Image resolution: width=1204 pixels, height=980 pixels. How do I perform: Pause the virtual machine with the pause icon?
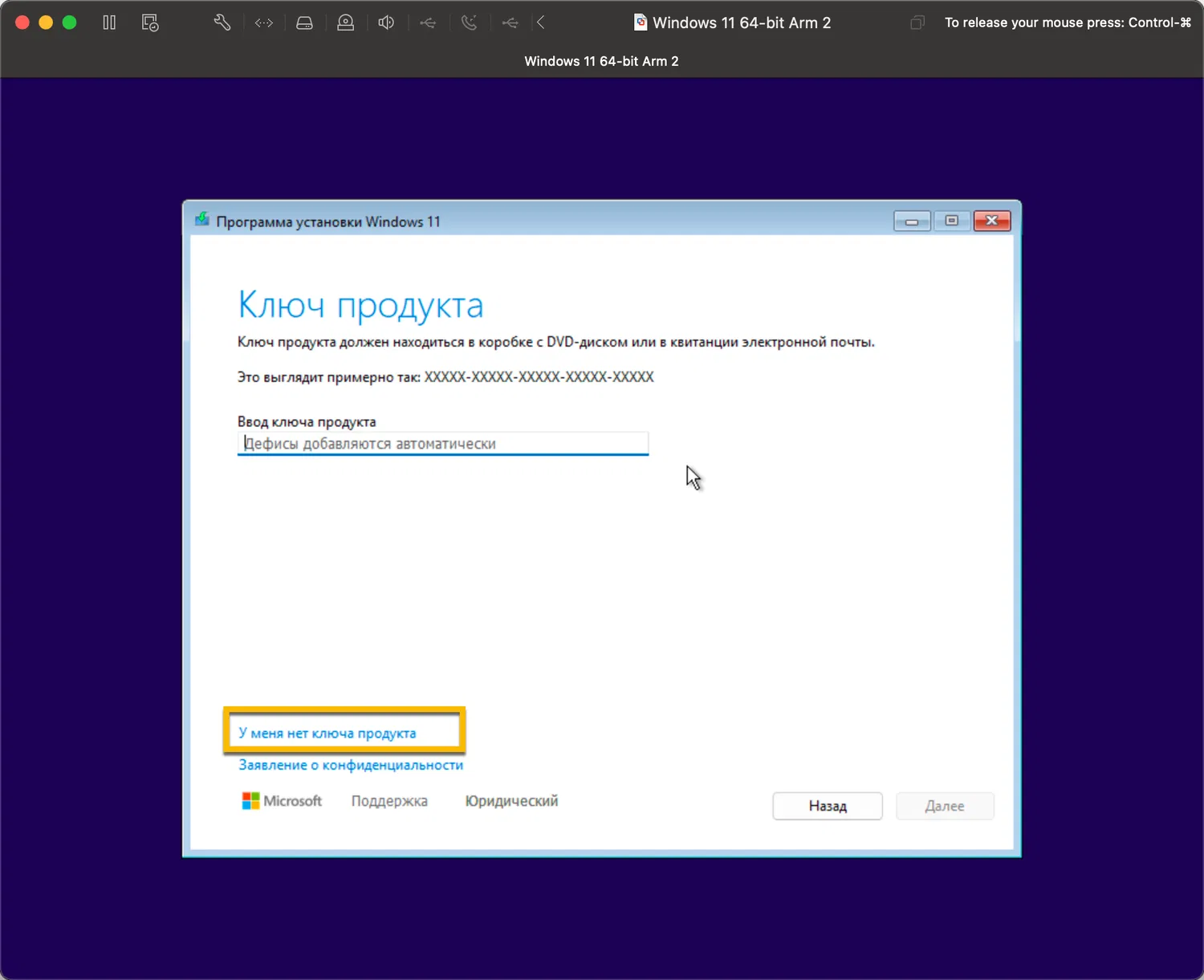click(109, 22)
